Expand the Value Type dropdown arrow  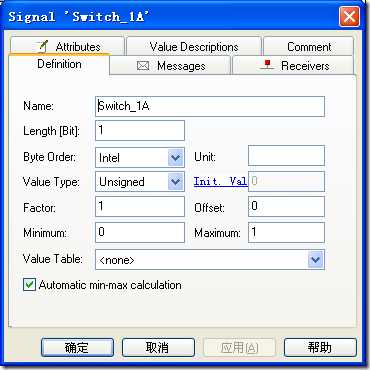click(x=176, y=182)
